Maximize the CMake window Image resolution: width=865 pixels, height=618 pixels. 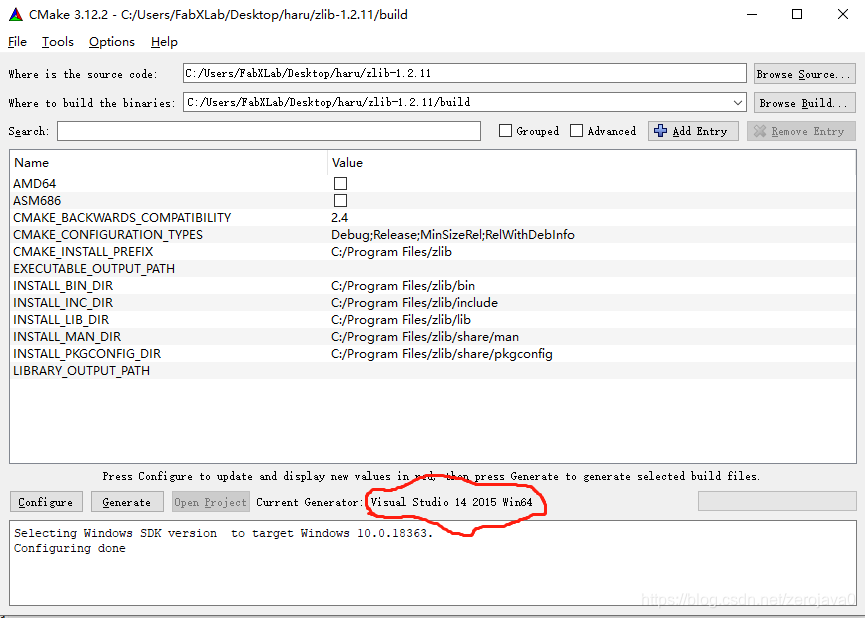click(x=797, y=14)
